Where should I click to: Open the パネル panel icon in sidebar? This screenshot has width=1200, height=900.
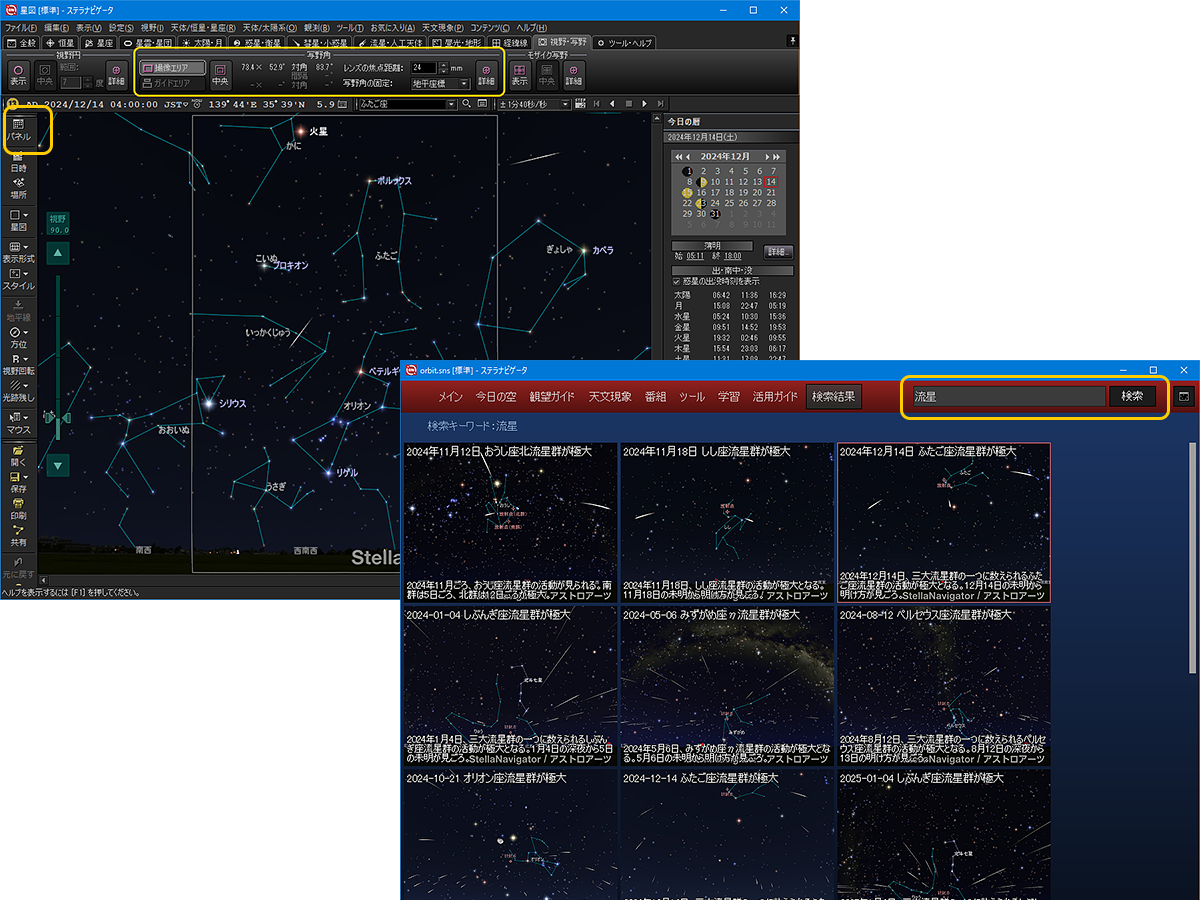click(18, 129)
